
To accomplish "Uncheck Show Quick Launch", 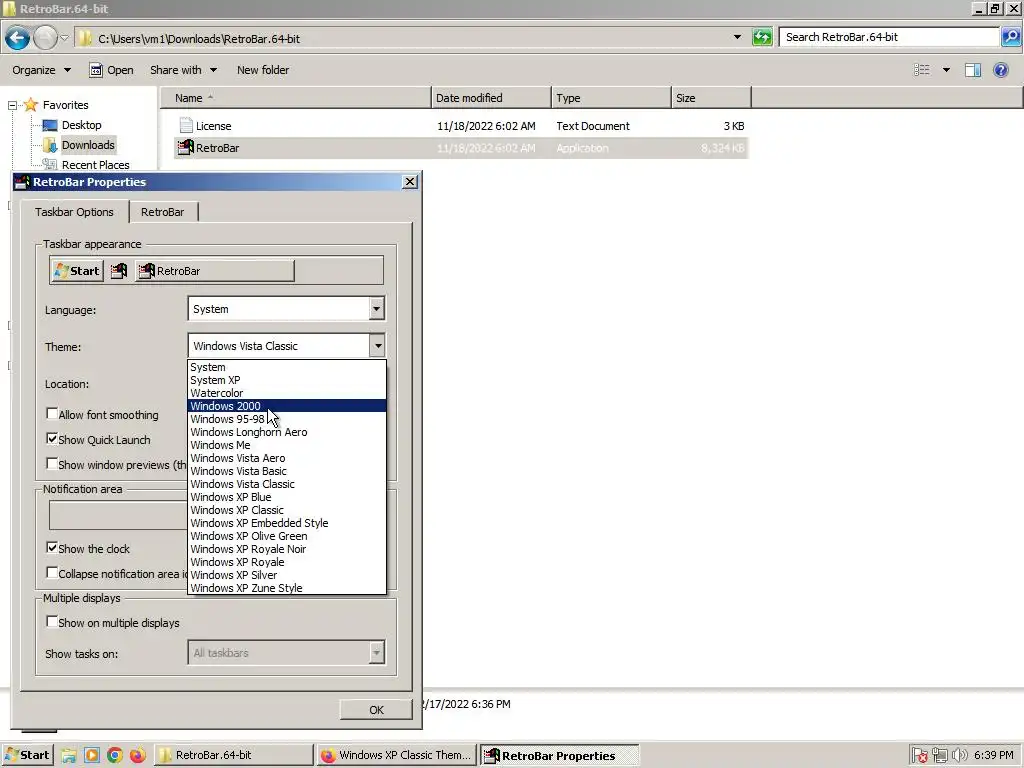I will pyautogui.click(x=52, y=439).
